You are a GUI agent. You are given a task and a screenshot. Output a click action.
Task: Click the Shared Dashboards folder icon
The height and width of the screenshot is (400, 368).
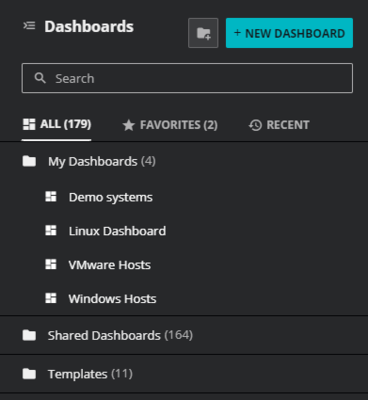point(29,335)
